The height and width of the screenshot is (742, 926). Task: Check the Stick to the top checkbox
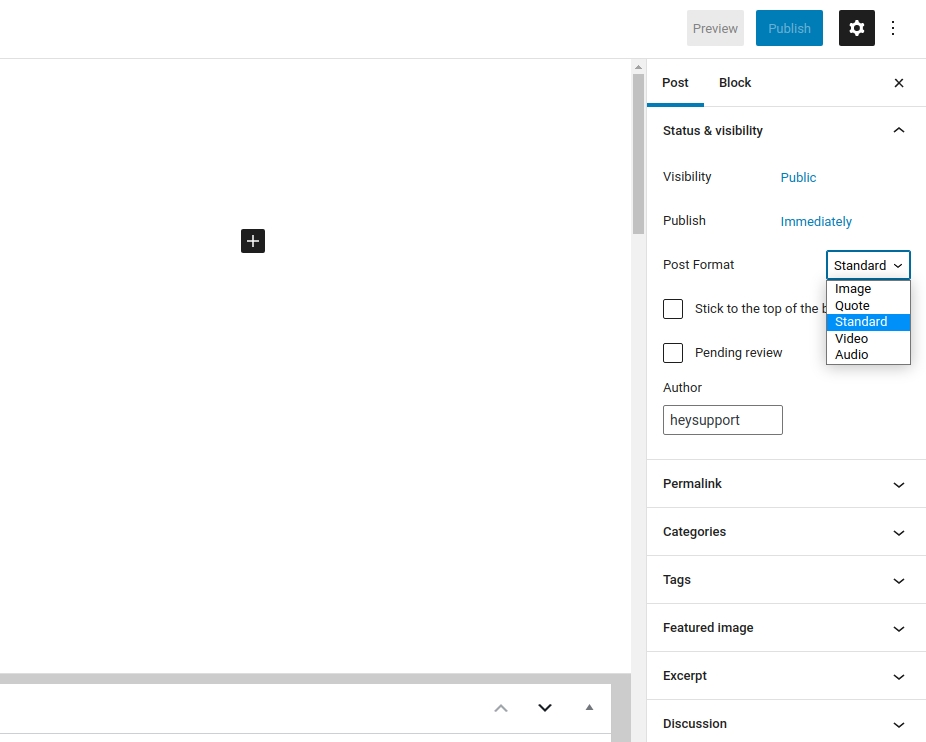pyautogui.click(x=673, y=309)
